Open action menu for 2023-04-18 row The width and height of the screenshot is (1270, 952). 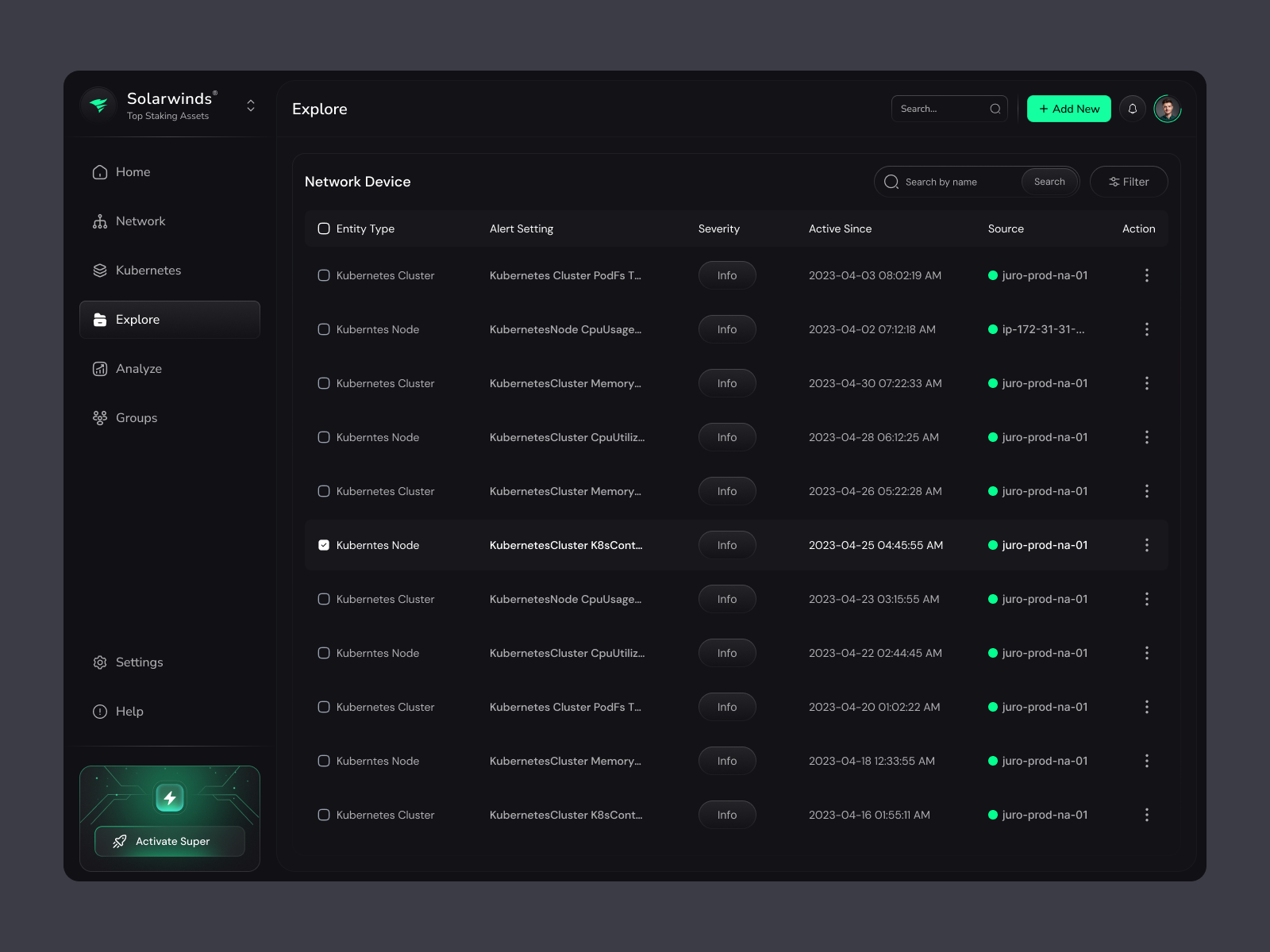point(1146,761)
